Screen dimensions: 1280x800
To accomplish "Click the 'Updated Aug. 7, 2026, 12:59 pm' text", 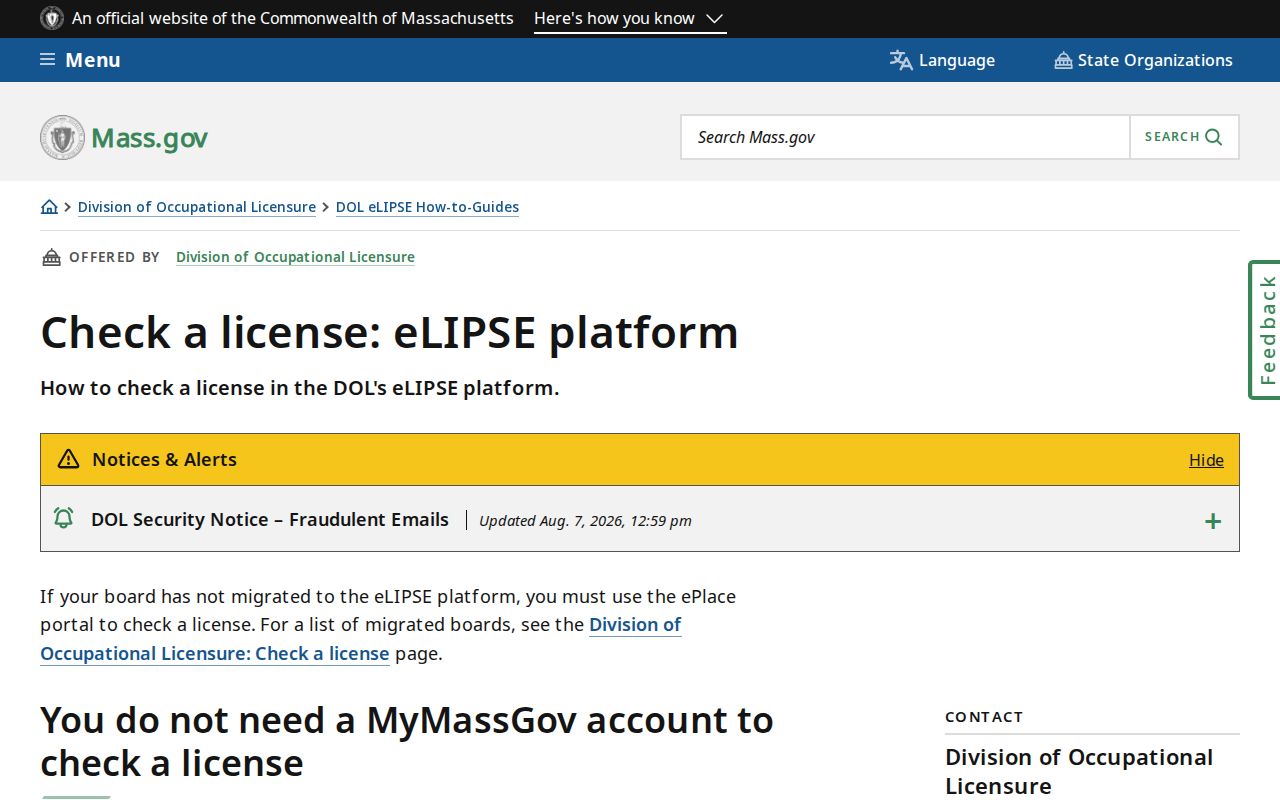I will pos(585,521).
